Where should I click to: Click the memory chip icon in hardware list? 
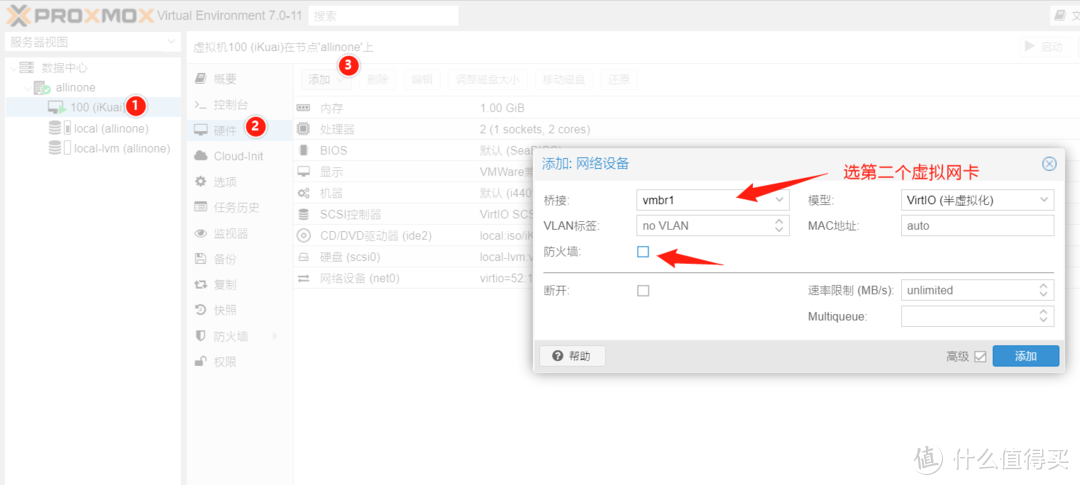[303, 108]
